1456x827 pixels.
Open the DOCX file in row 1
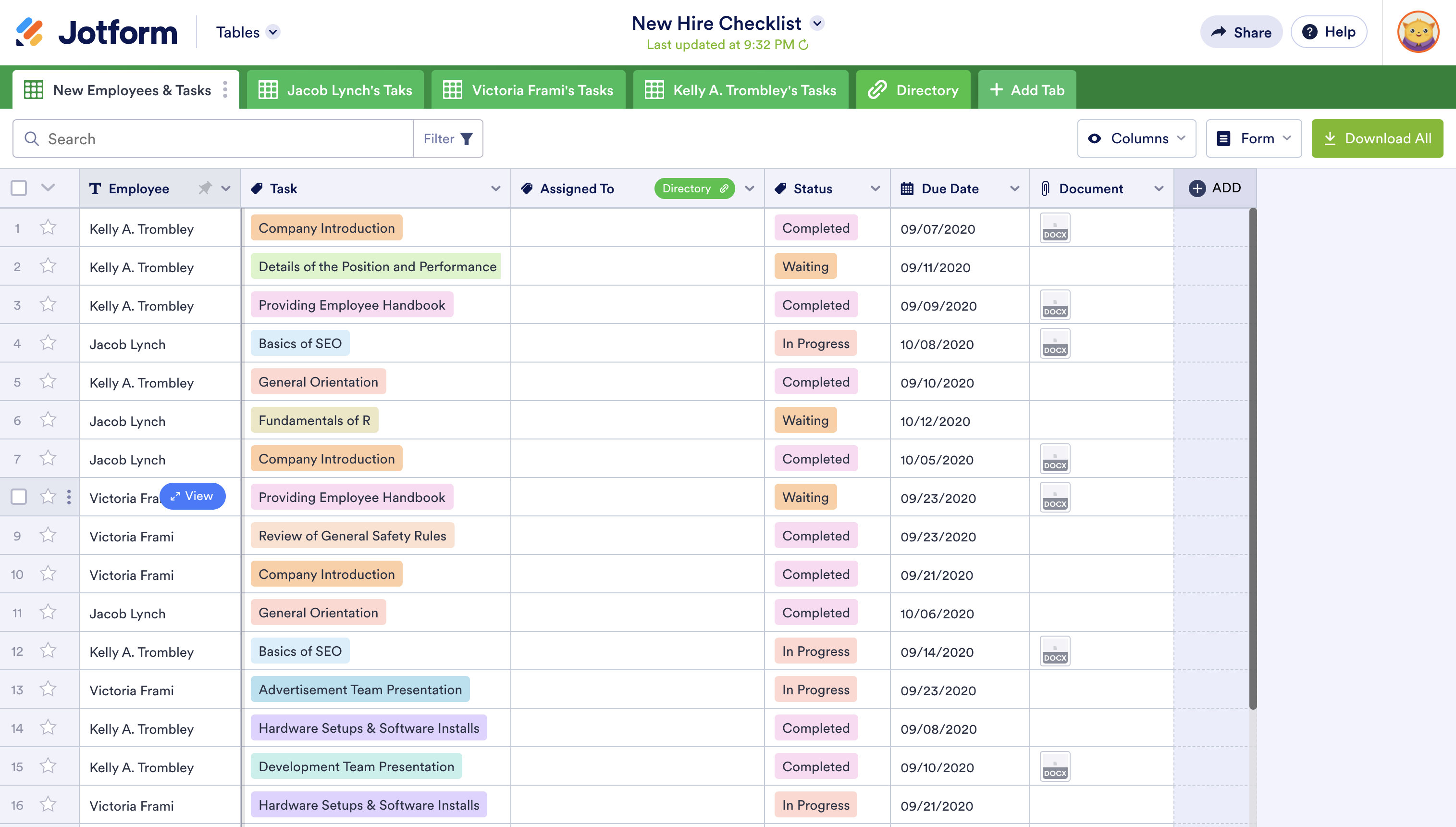(1055, 228)
